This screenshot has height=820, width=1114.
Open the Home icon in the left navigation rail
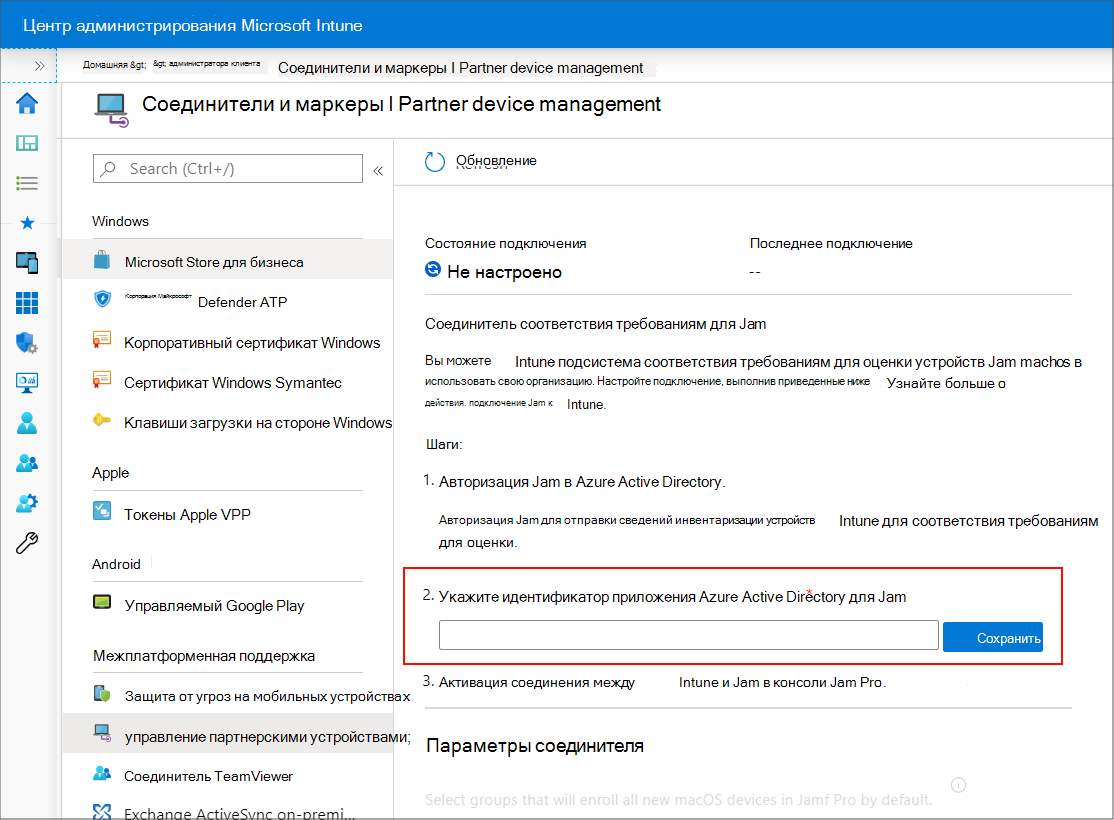27,104
